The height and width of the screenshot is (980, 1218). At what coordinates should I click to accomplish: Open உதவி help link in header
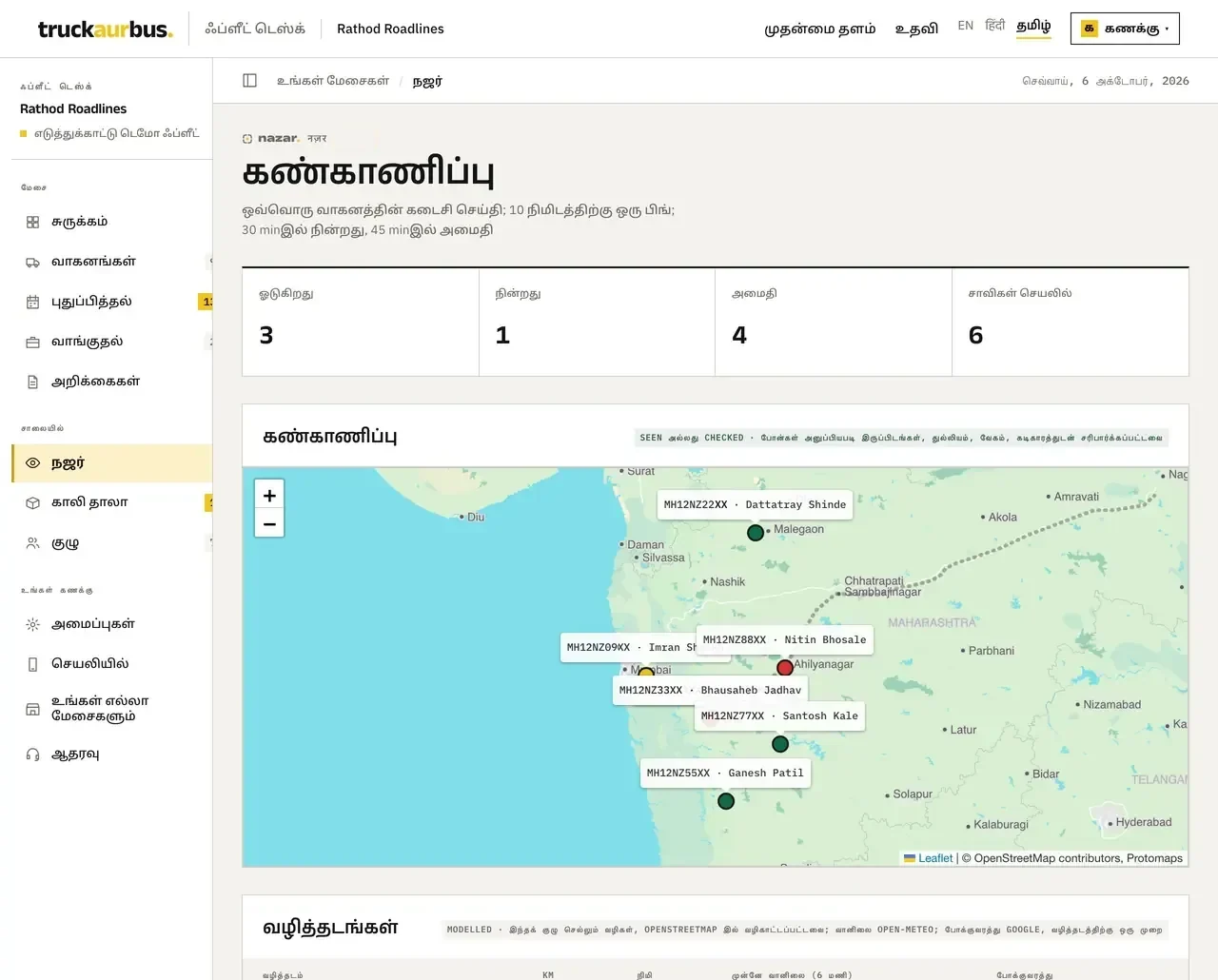pyautogui.click(x=916, y=29)
